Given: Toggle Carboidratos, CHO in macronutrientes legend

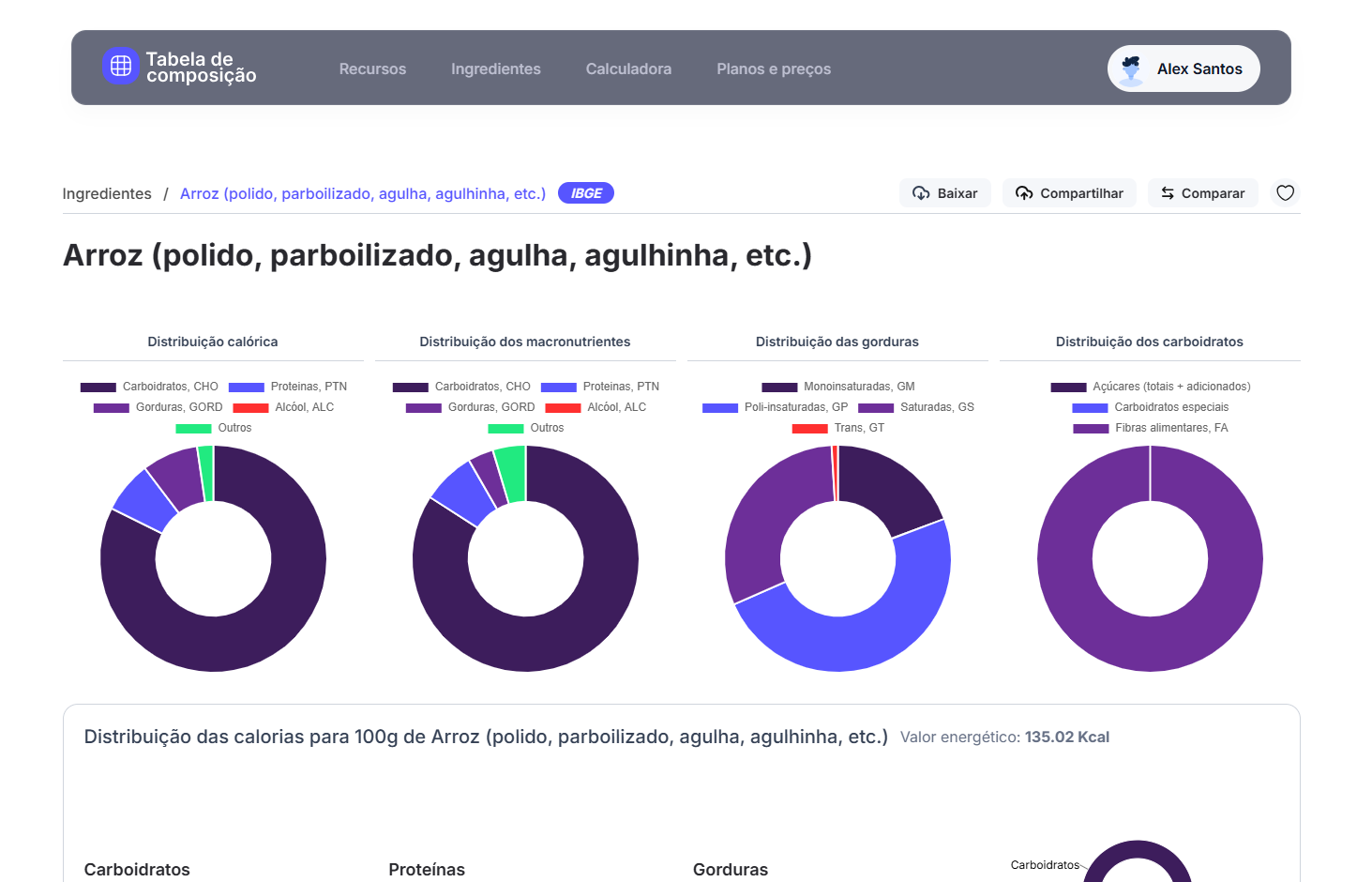Looking at the screenshot, I should tap(461, 387).
